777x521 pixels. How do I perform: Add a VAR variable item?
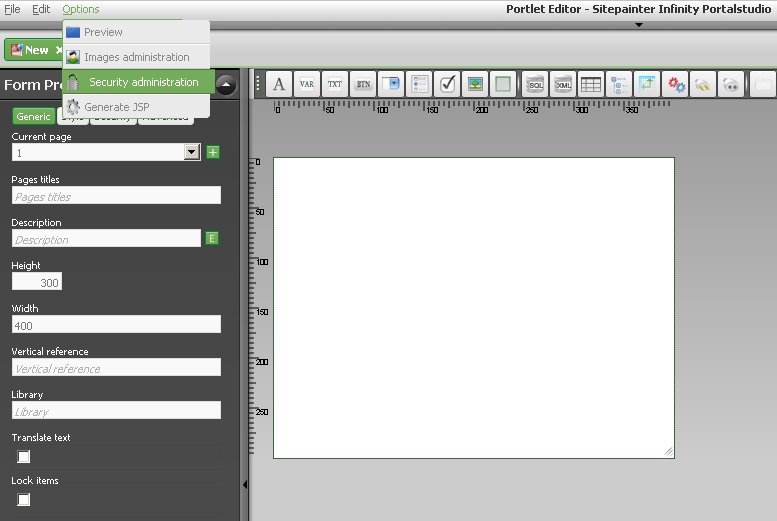(307, 84)
